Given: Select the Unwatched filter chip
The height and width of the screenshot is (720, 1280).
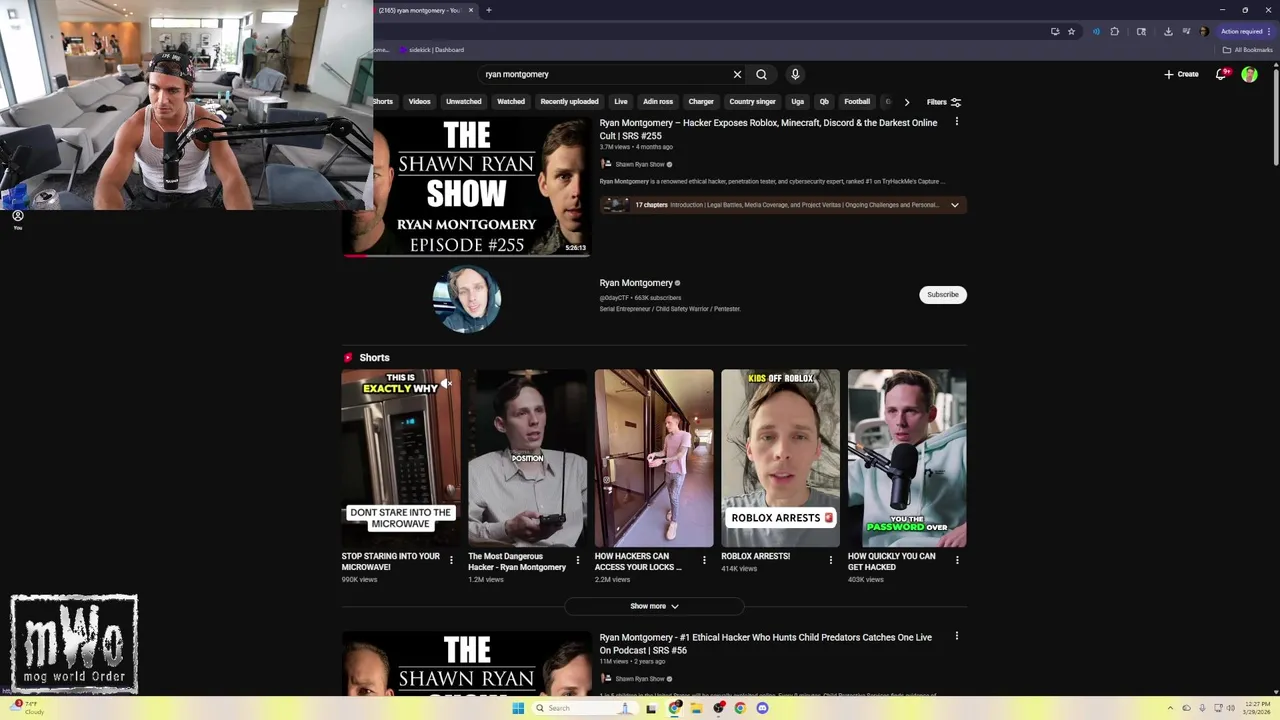Looking at the screenshot, I should [x=463, y=101].
